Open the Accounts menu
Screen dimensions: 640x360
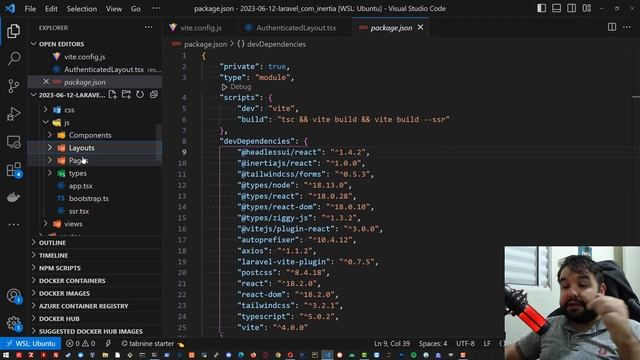point(13,296)
